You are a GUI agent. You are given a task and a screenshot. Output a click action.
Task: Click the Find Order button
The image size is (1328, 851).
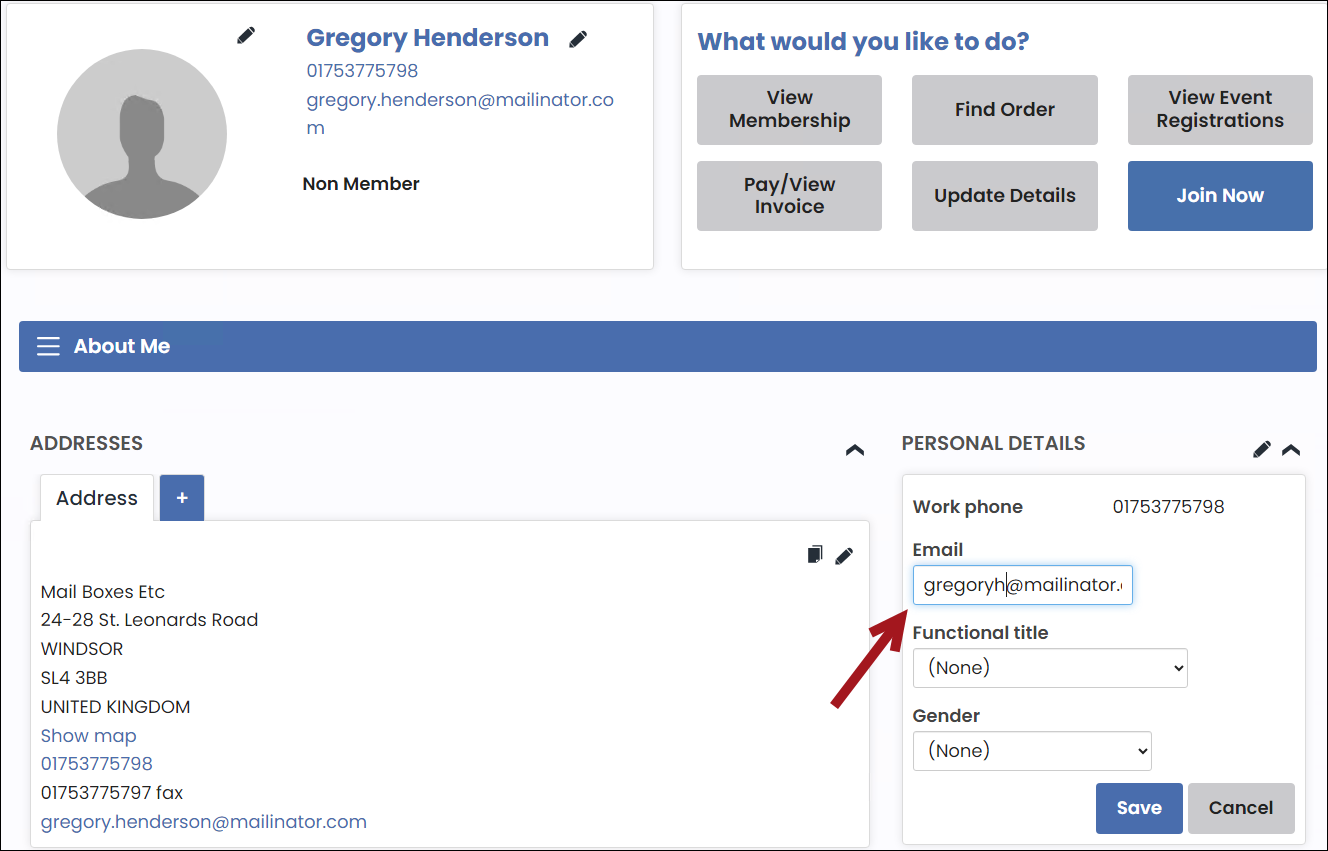[x=1004, y=110]
